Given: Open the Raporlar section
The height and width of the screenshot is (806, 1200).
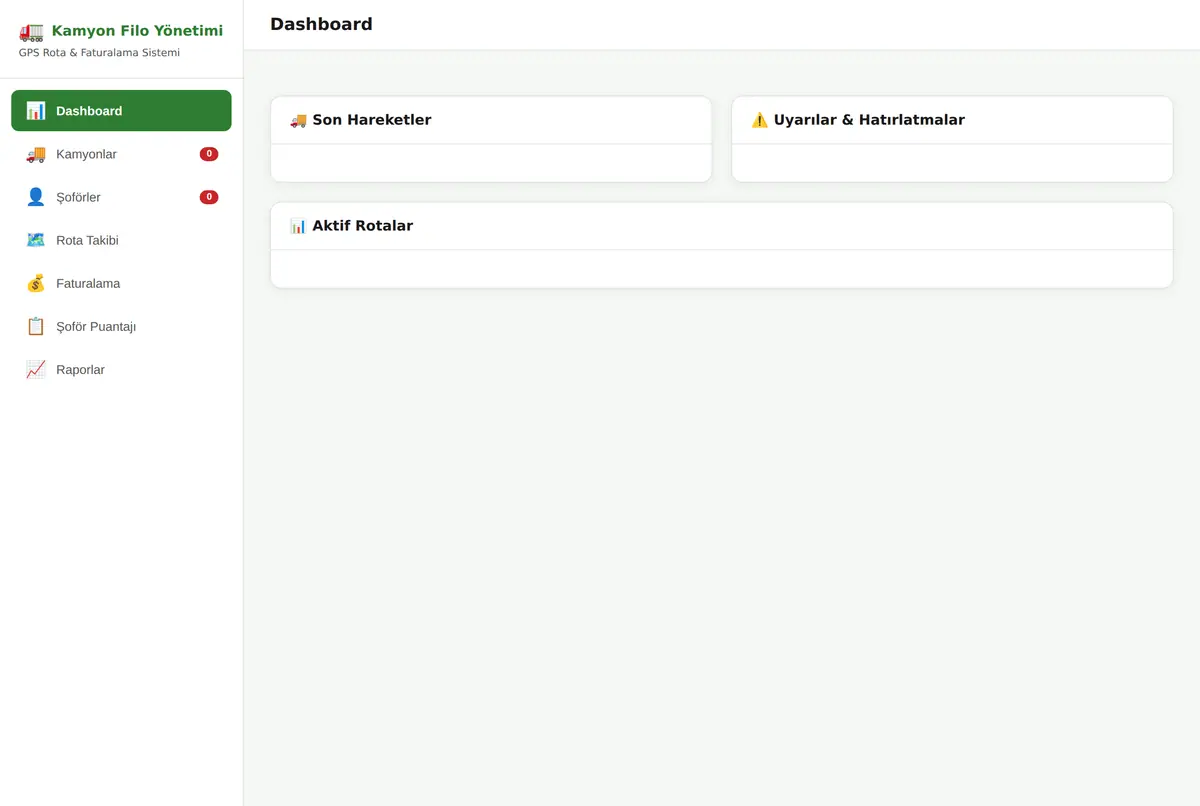Looking at the screenshot, I should (x=121, y=370).
